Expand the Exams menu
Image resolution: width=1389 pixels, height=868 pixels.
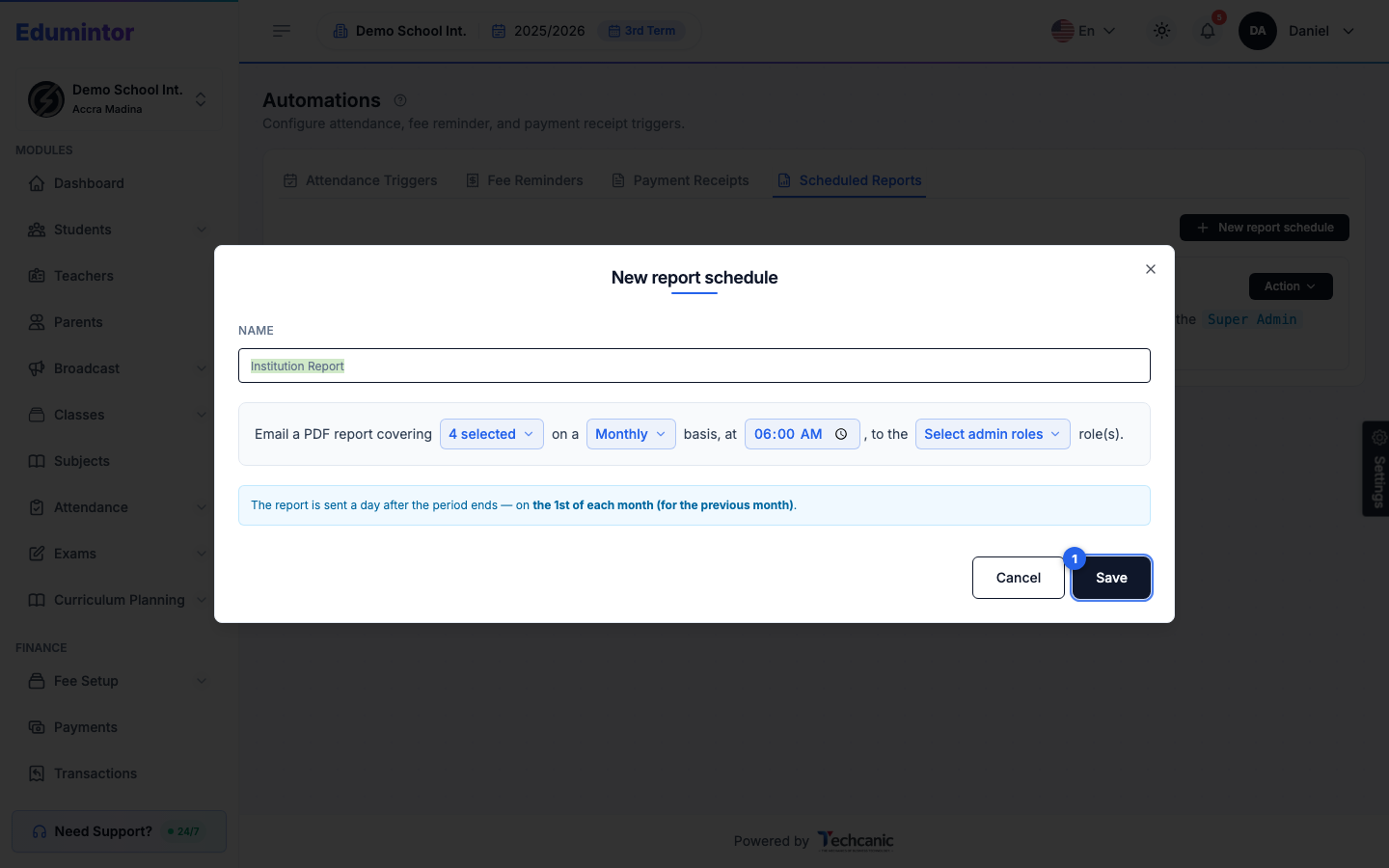click(x=120, y=554)
